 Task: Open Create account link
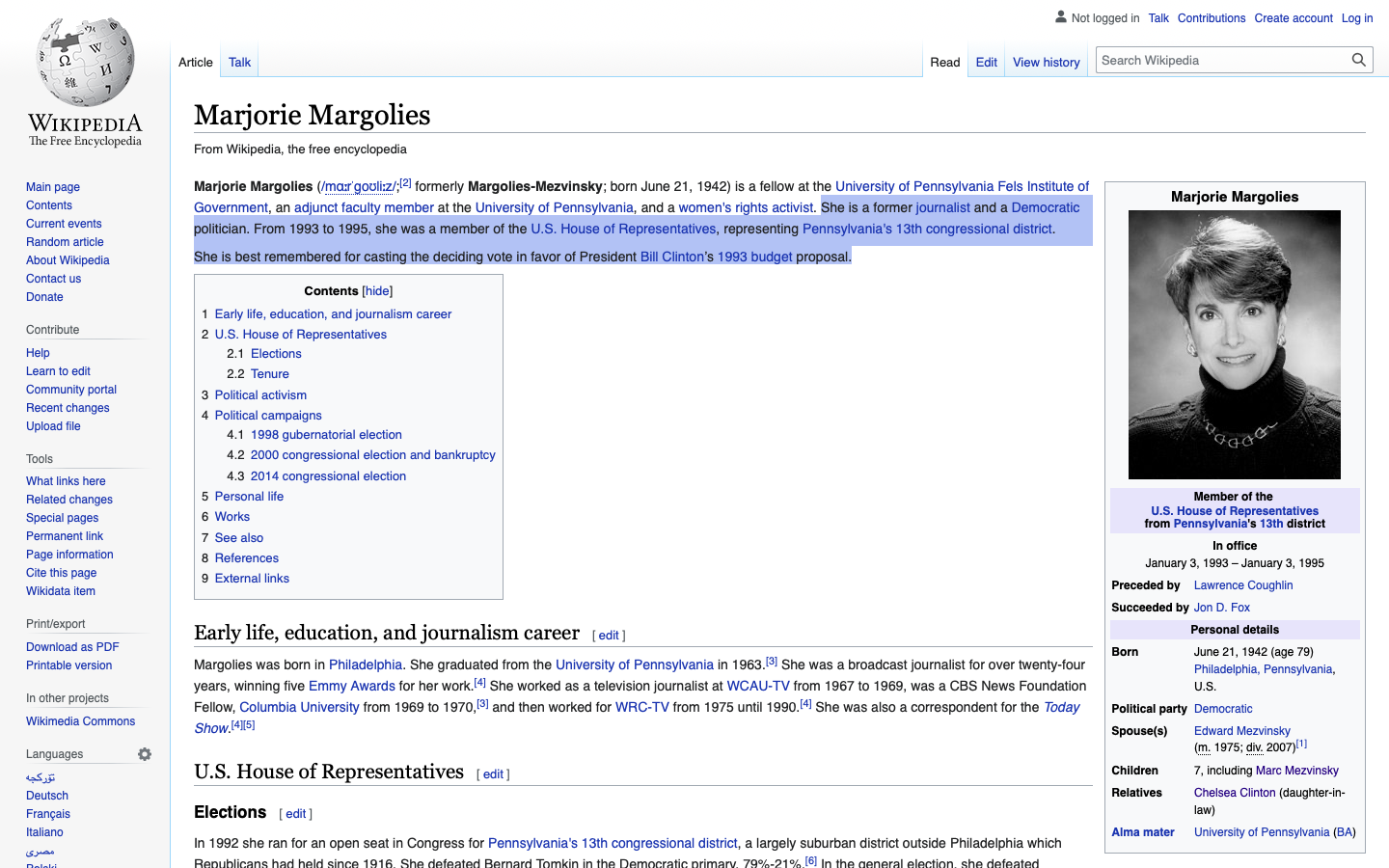(1294, 18)
